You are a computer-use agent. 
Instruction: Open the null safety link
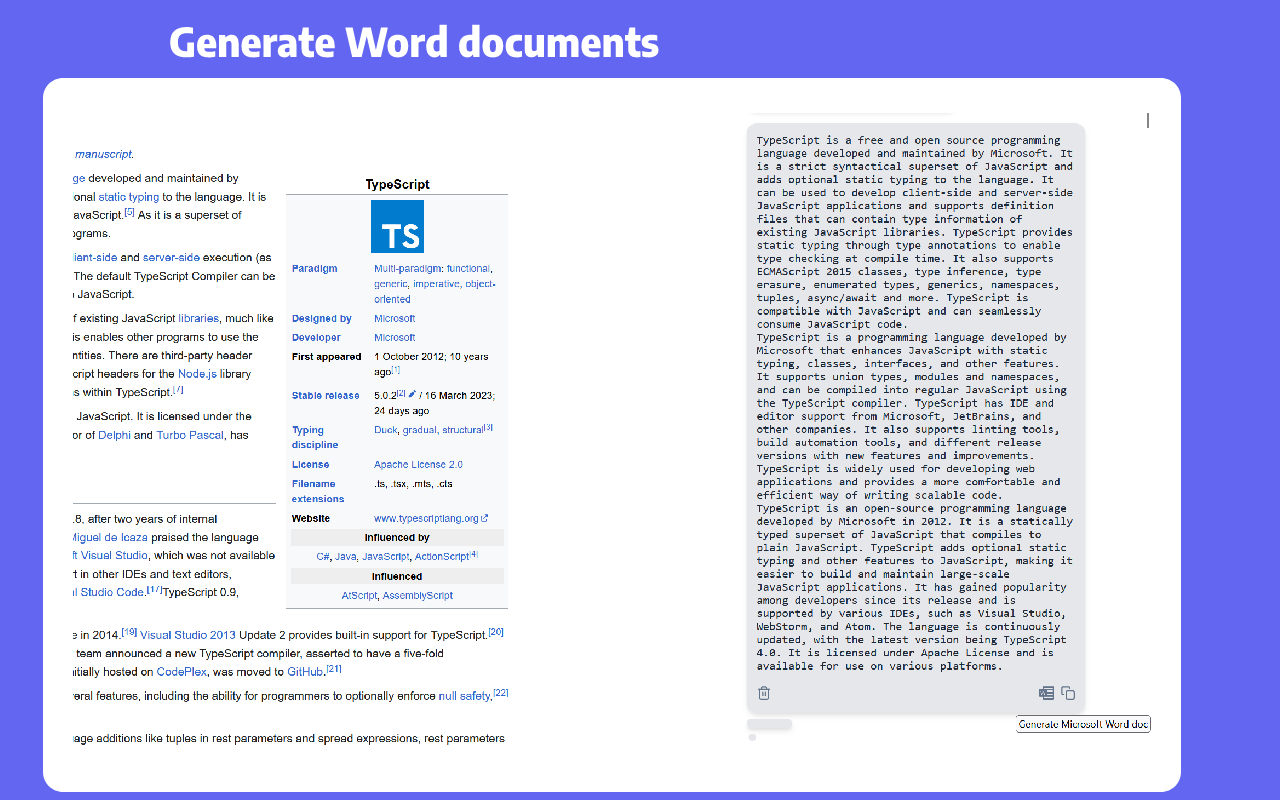pyautogui.click(x=464, y=696)
